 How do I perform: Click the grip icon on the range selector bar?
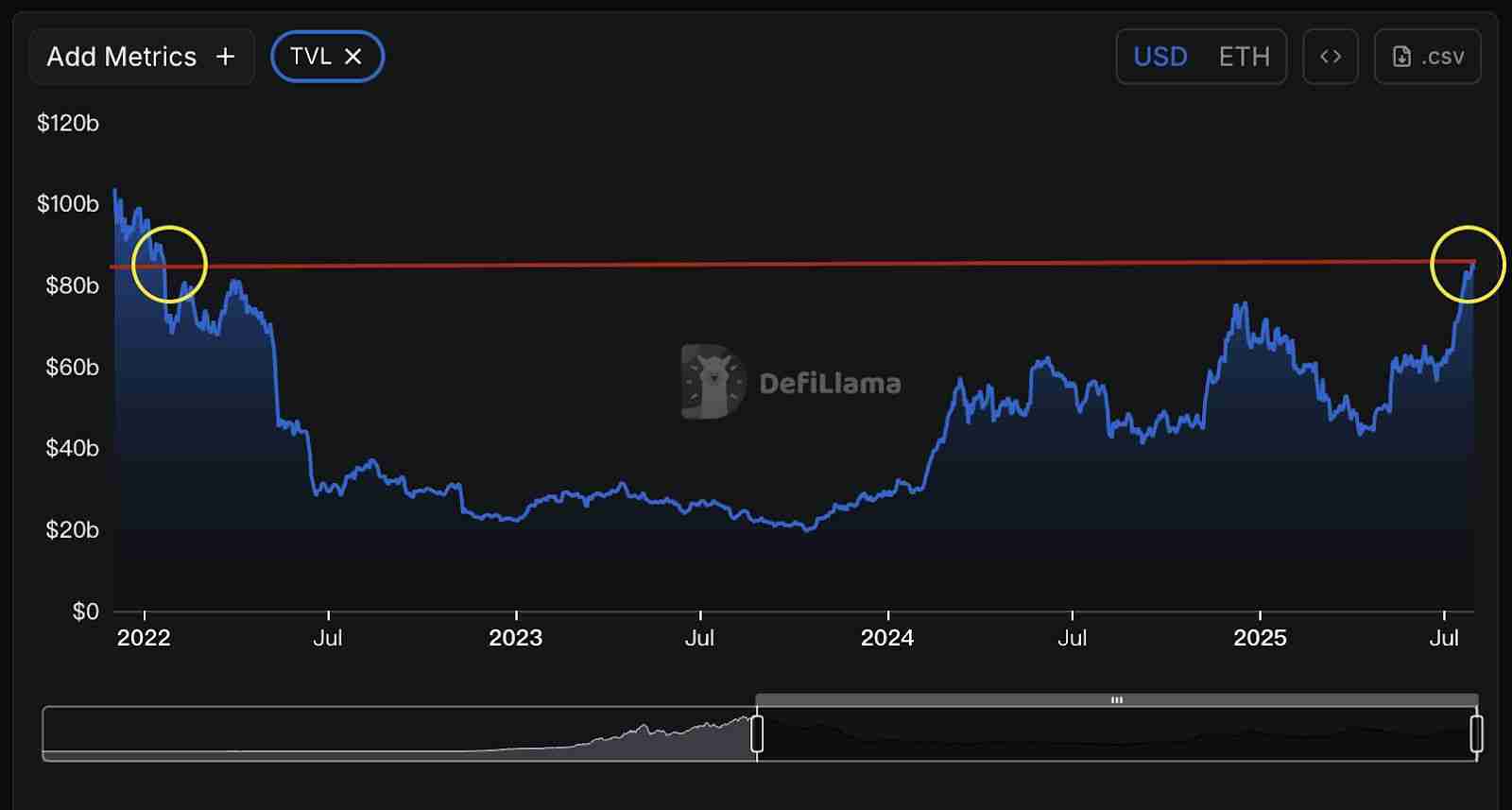(x=1116, y=700)
